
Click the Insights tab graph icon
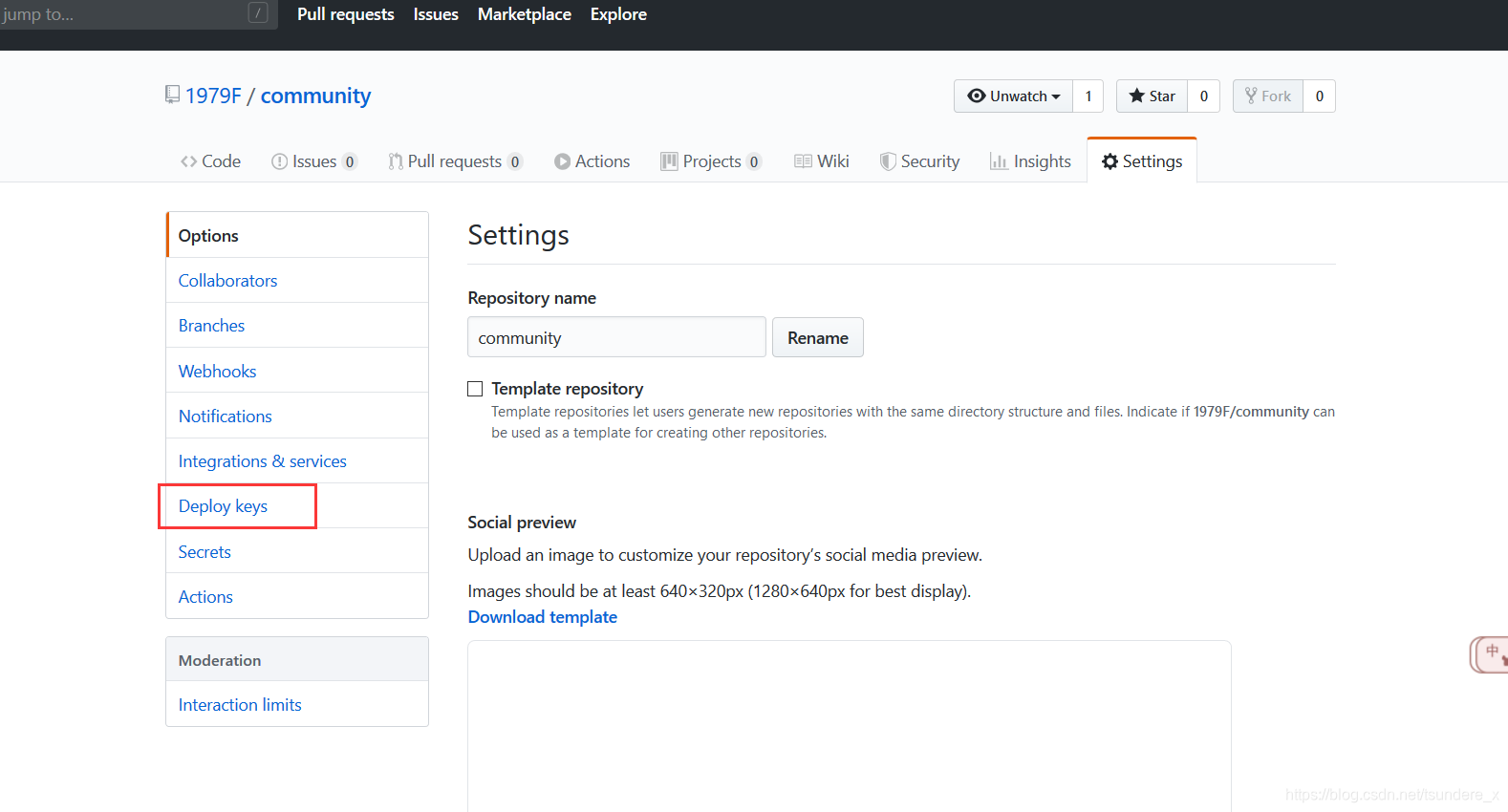click(x=999, y=161)
